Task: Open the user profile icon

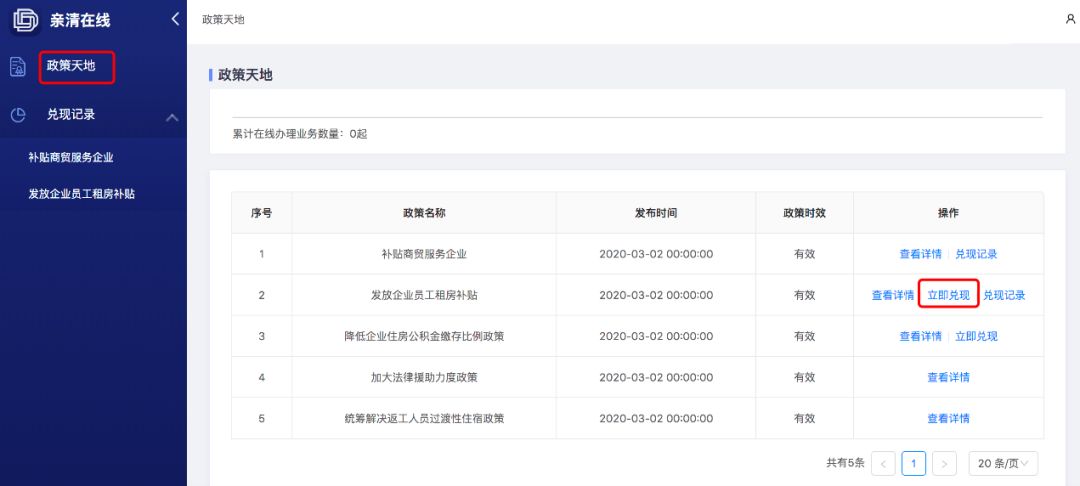Action: (1070, 19)
